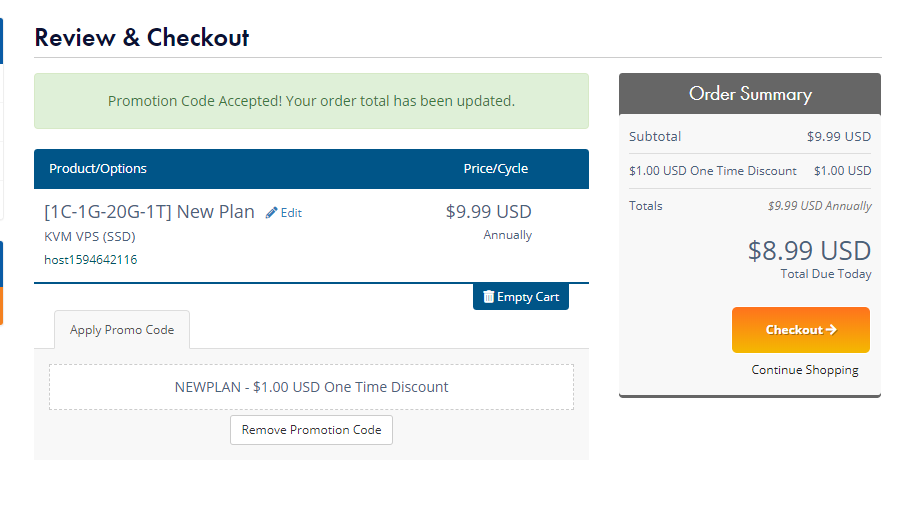
Task: Select the Apply Promo Code tab
Action: [122, 330]
